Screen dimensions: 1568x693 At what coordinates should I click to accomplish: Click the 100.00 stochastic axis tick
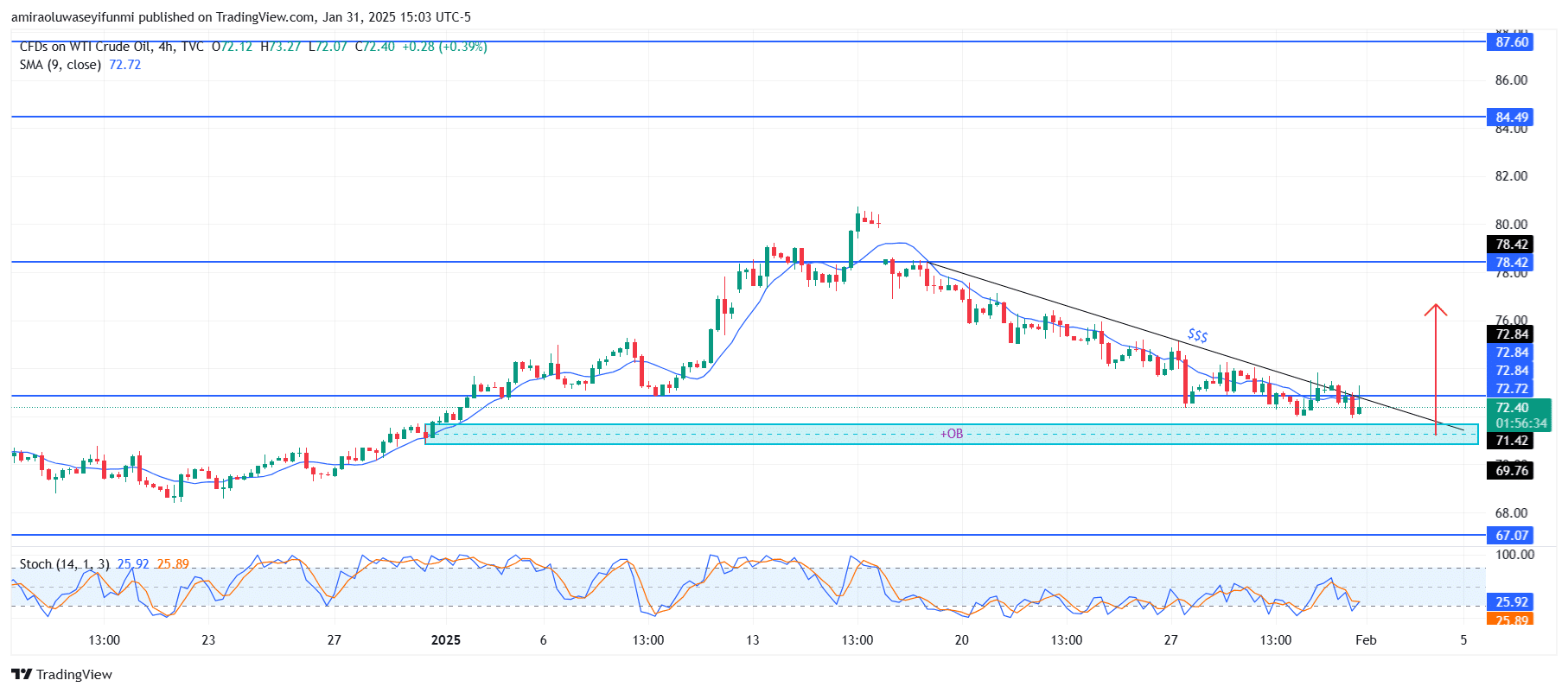pos(1514,555)
